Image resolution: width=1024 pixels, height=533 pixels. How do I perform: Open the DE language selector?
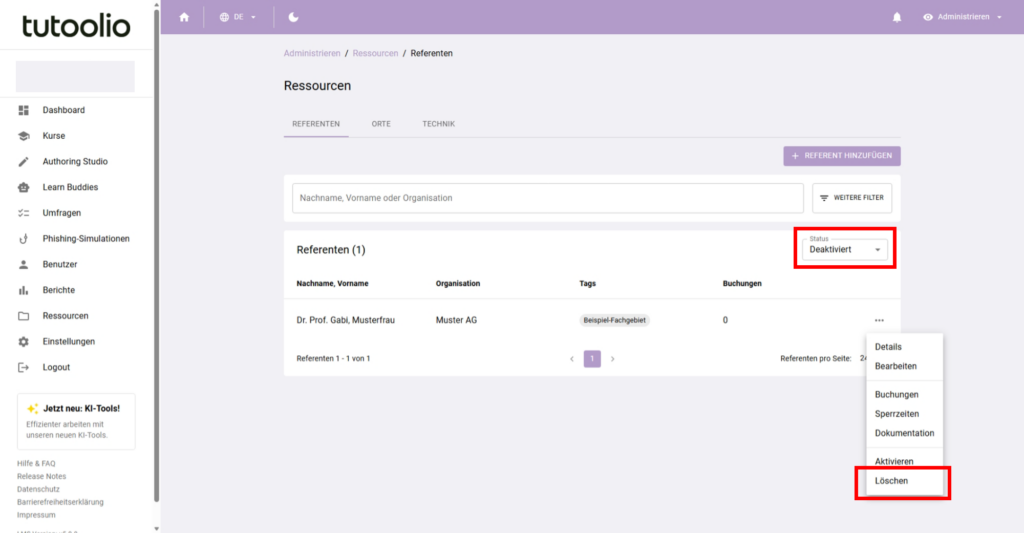(x=238, y=17)
